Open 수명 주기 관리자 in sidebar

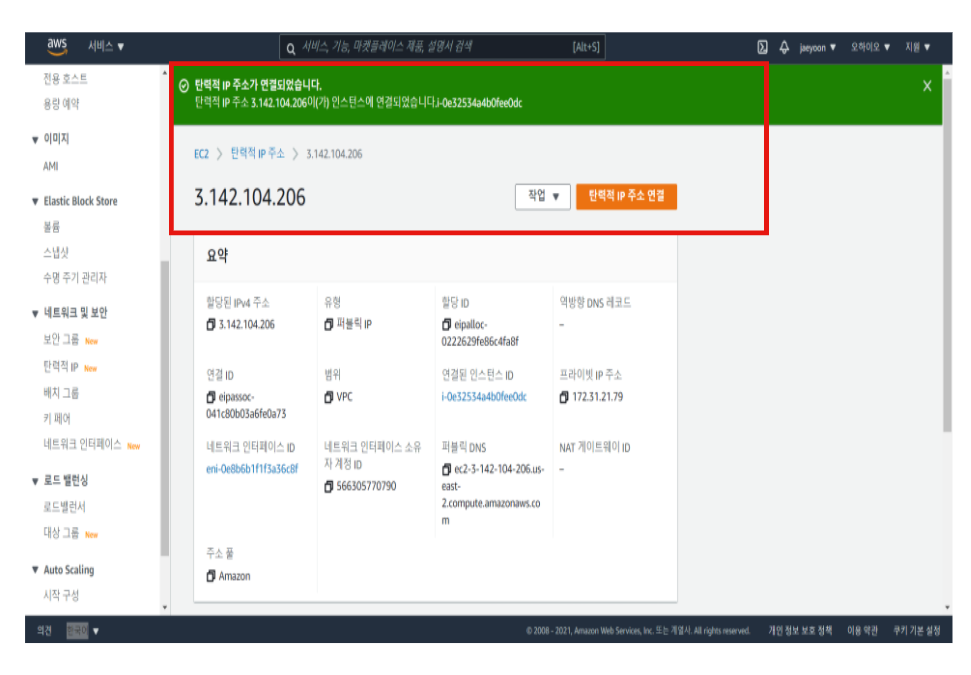75,277
